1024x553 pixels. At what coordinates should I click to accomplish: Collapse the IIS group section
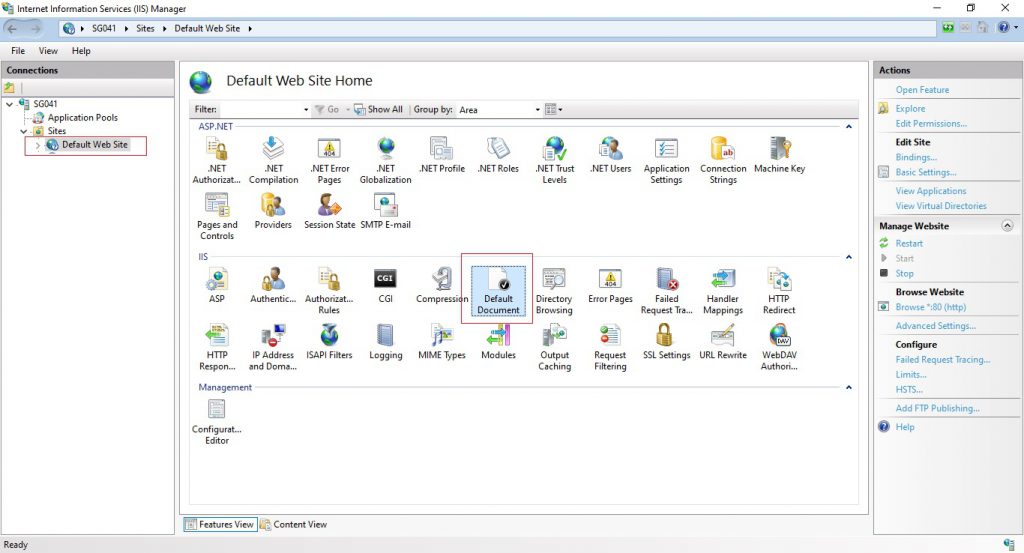[848, 257]
